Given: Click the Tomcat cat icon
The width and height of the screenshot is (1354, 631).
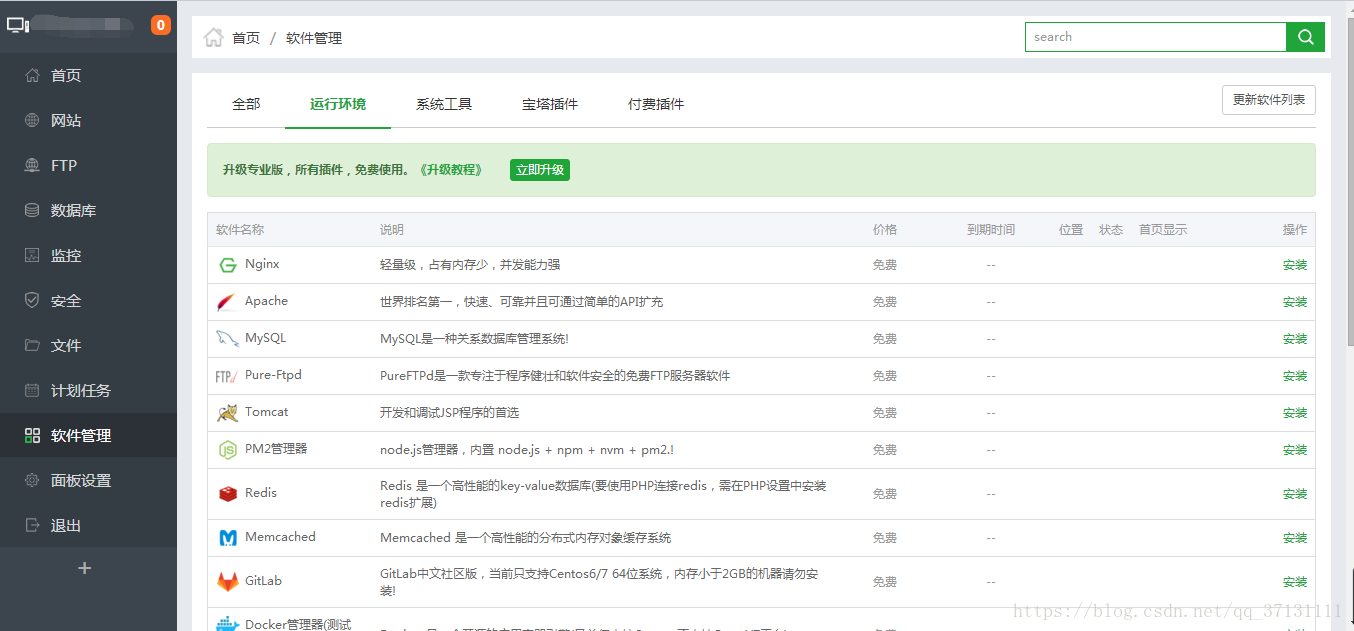Looking at the screenshot, I should 227,412.
